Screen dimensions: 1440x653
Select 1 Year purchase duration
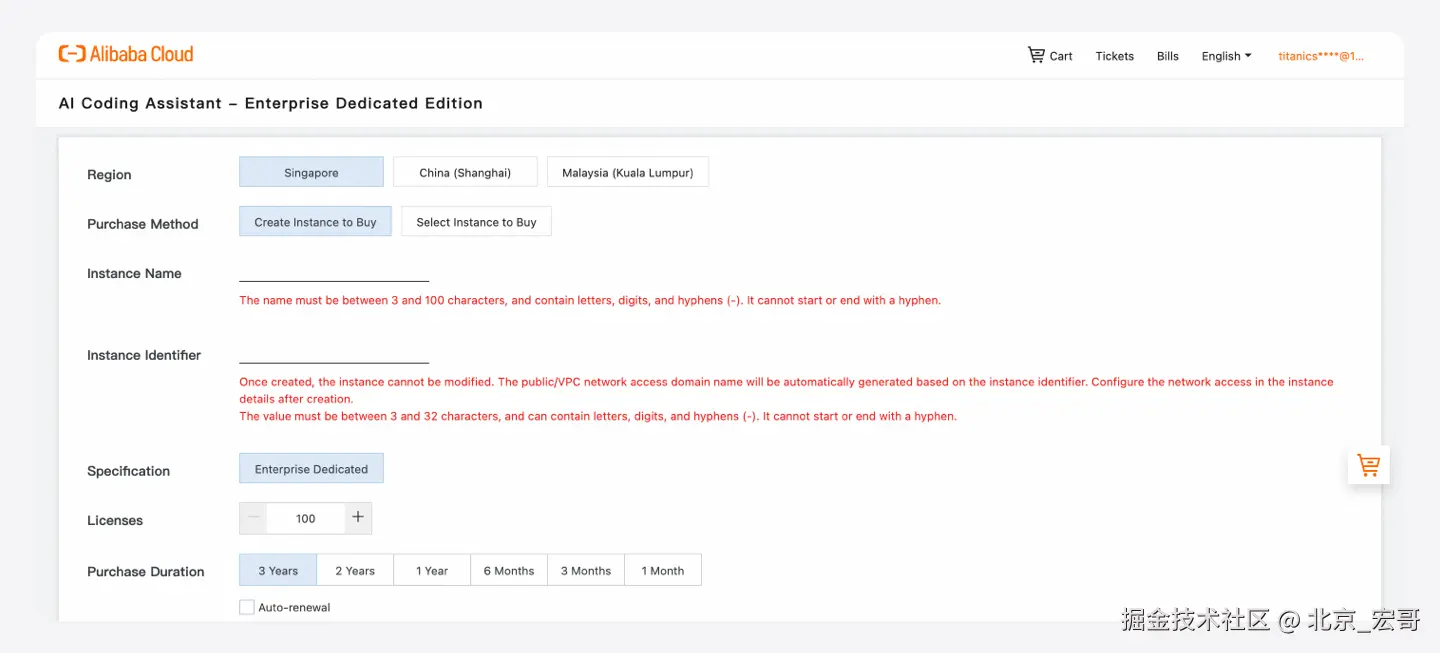432,570
